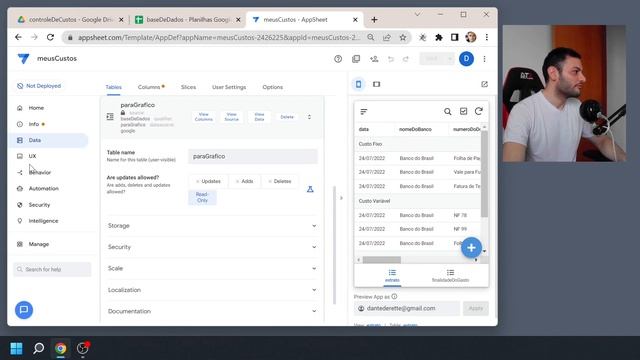Open Manage in the sidebar
This screenshot has width=640, height=360.
39,244
